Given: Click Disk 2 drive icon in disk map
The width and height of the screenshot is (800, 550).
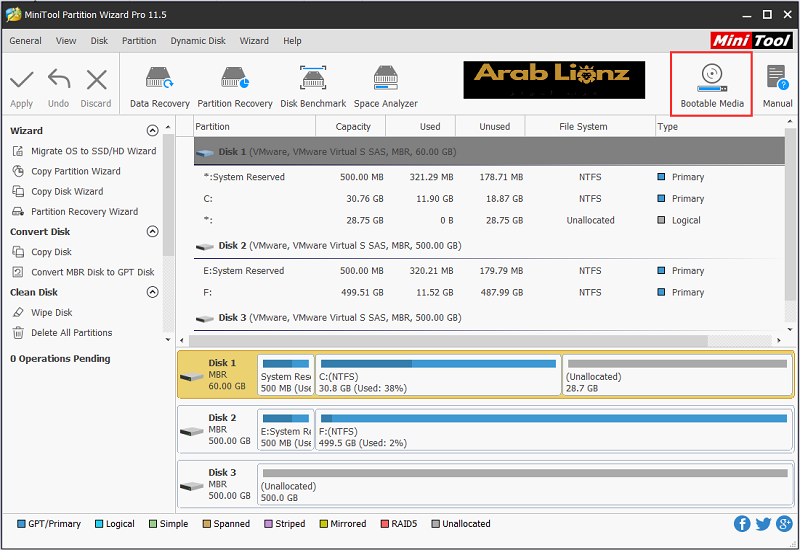Looking at the screenshot, I should pos(192,432).
